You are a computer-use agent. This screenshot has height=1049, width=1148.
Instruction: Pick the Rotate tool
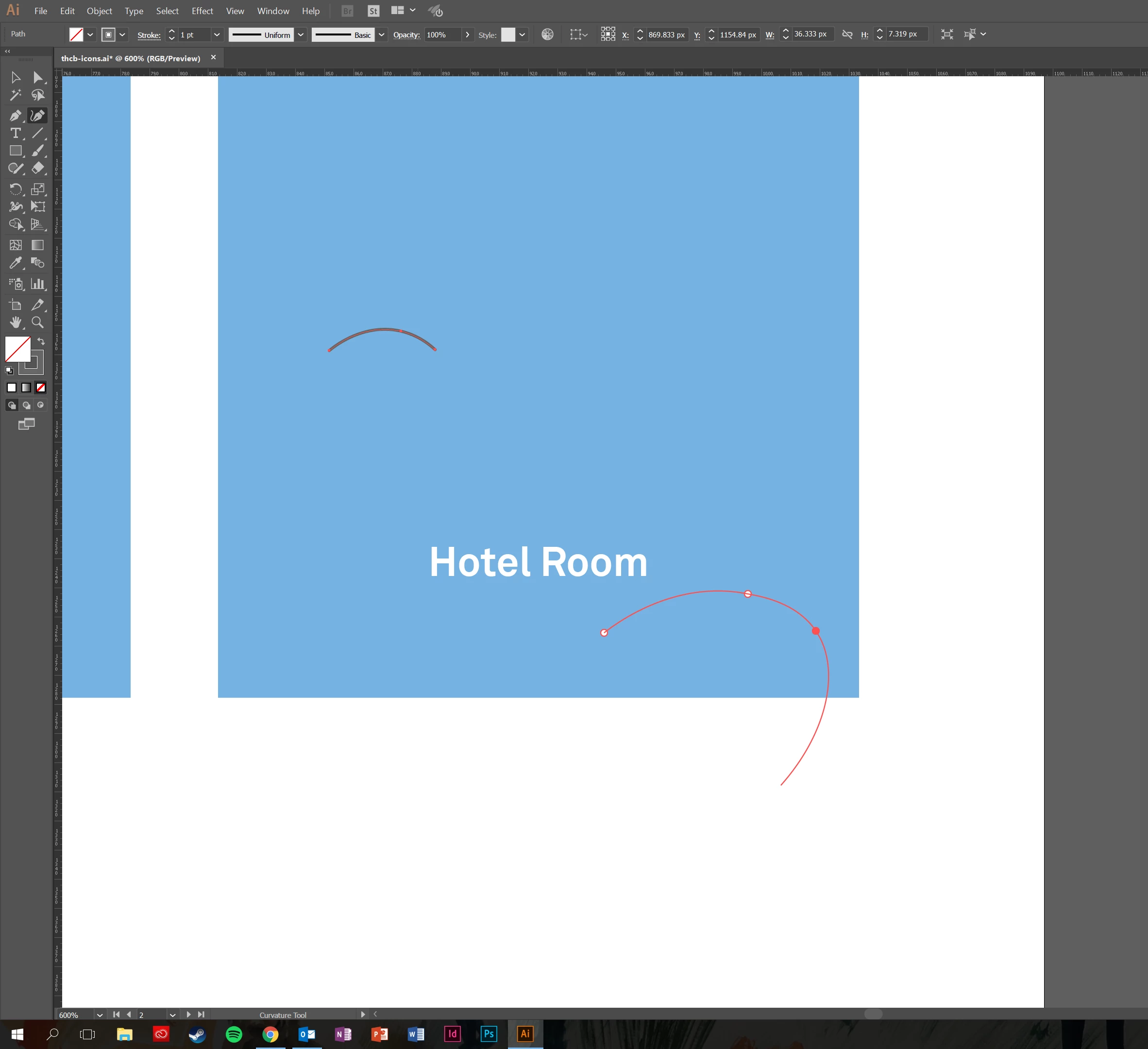16,189
